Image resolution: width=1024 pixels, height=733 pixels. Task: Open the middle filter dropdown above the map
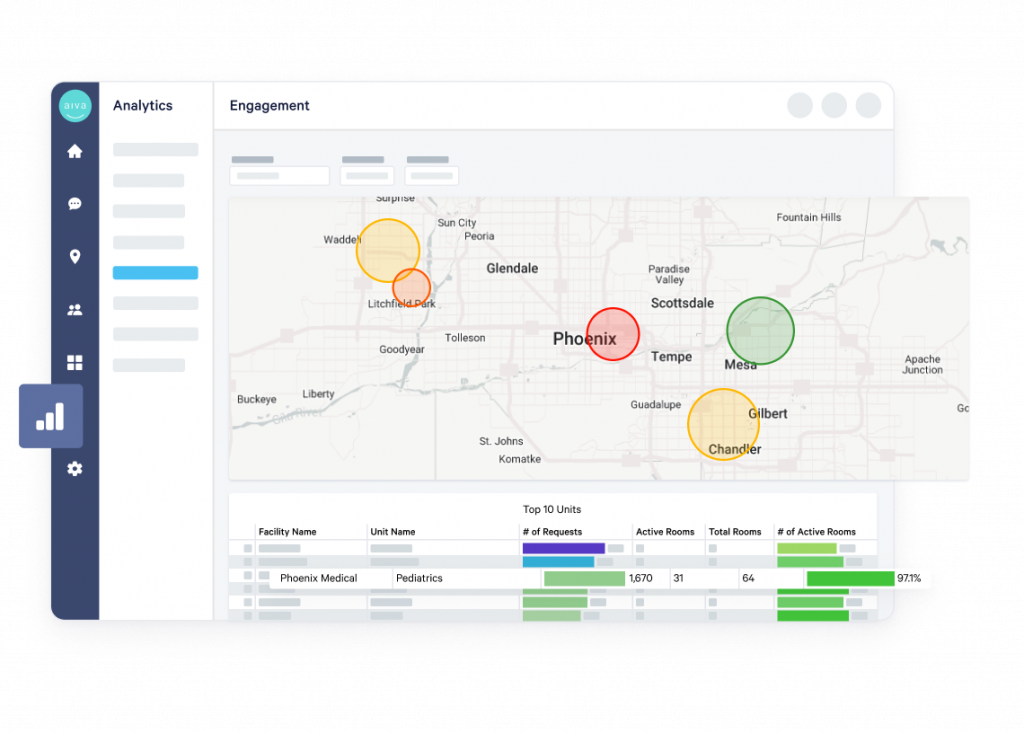[366, 175]
